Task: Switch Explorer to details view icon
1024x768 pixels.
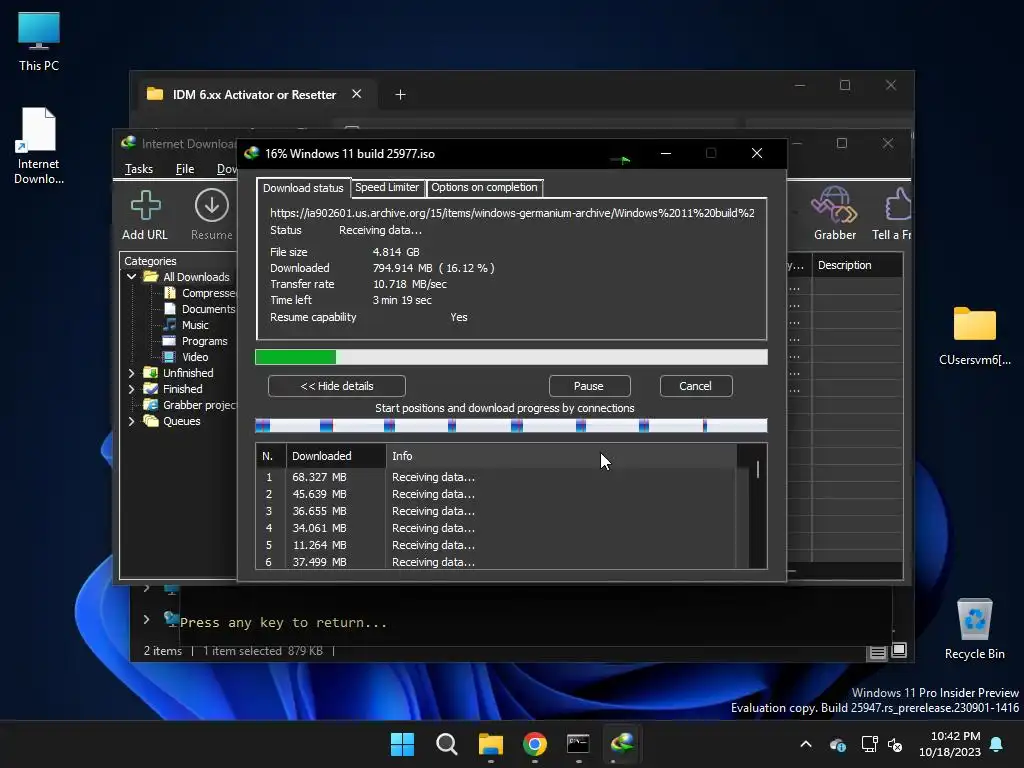Action: tap(877, 652)
